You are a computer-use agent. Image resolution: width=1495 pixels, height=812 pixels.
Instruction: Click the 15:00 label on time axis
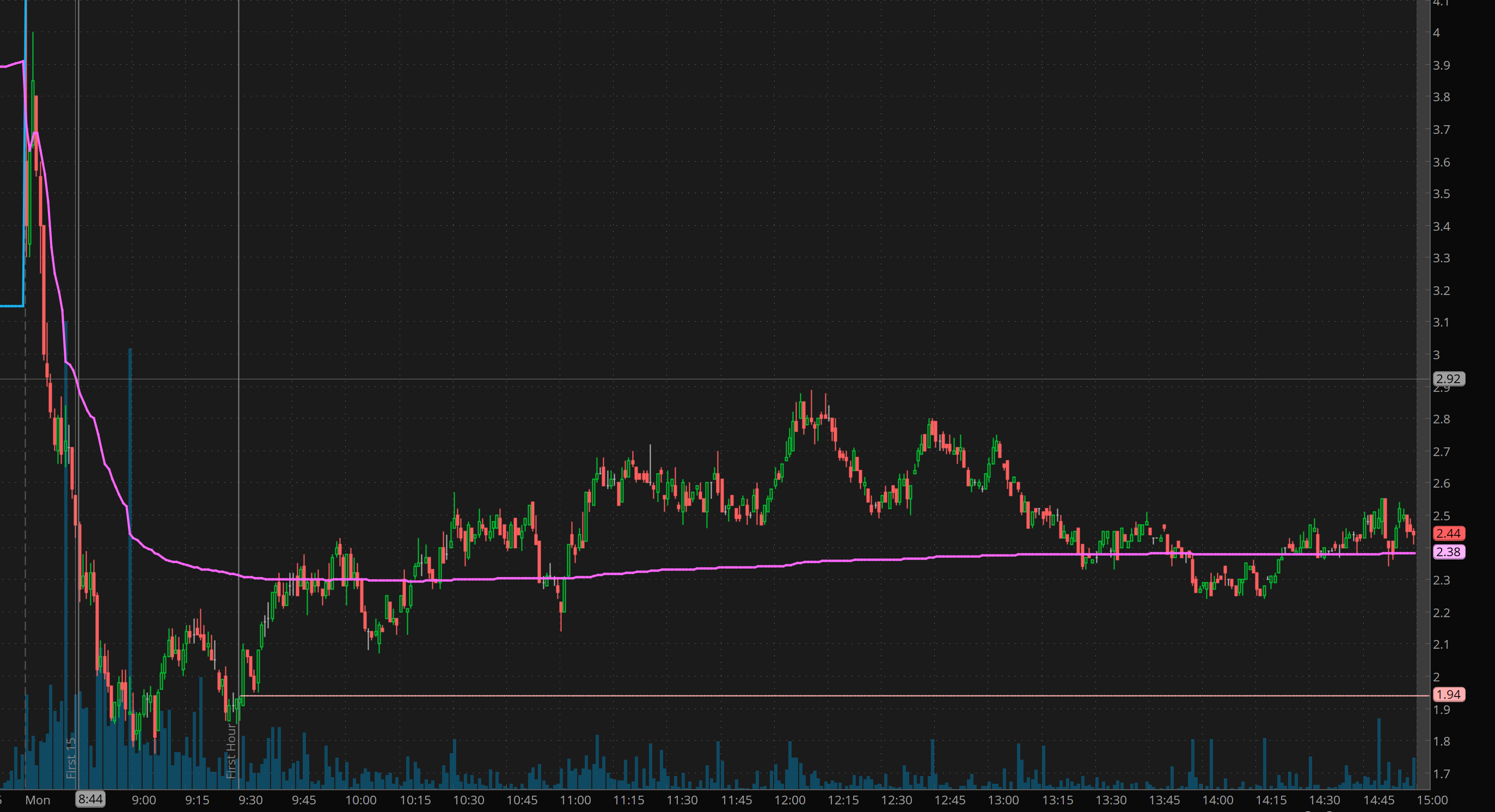tap(1432, 801)
